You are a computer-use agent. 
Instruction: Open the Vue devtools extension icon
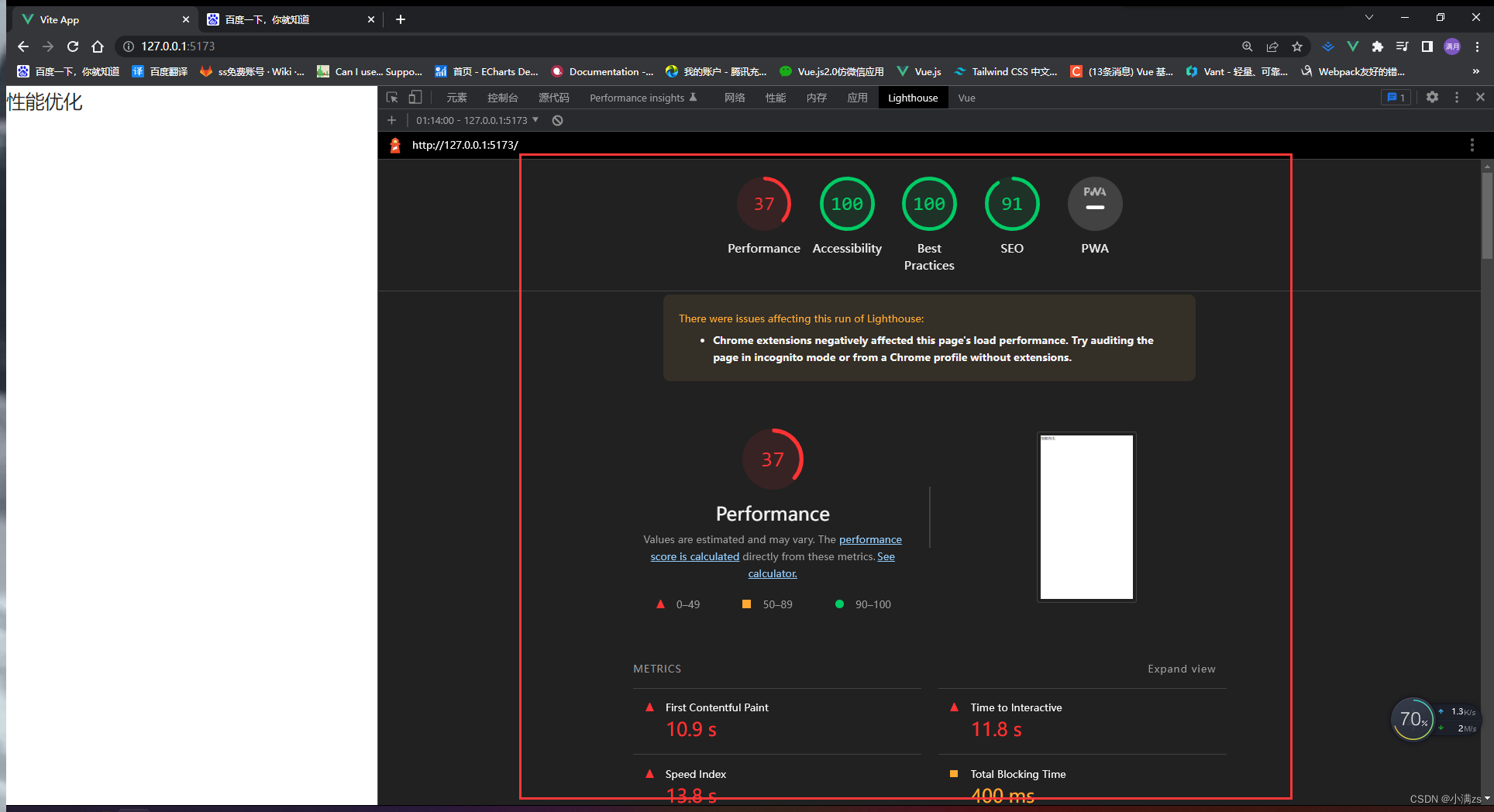1353,46
